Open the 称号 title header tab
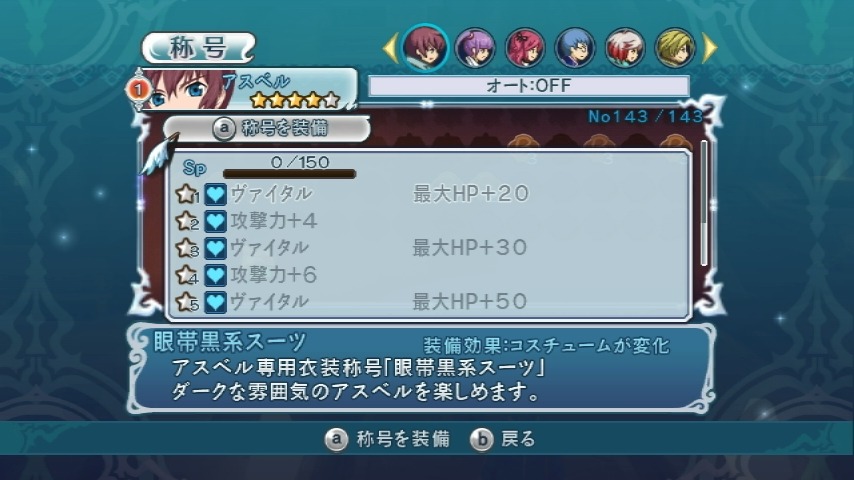Viewport: 854px width, 480px height. 199,48
